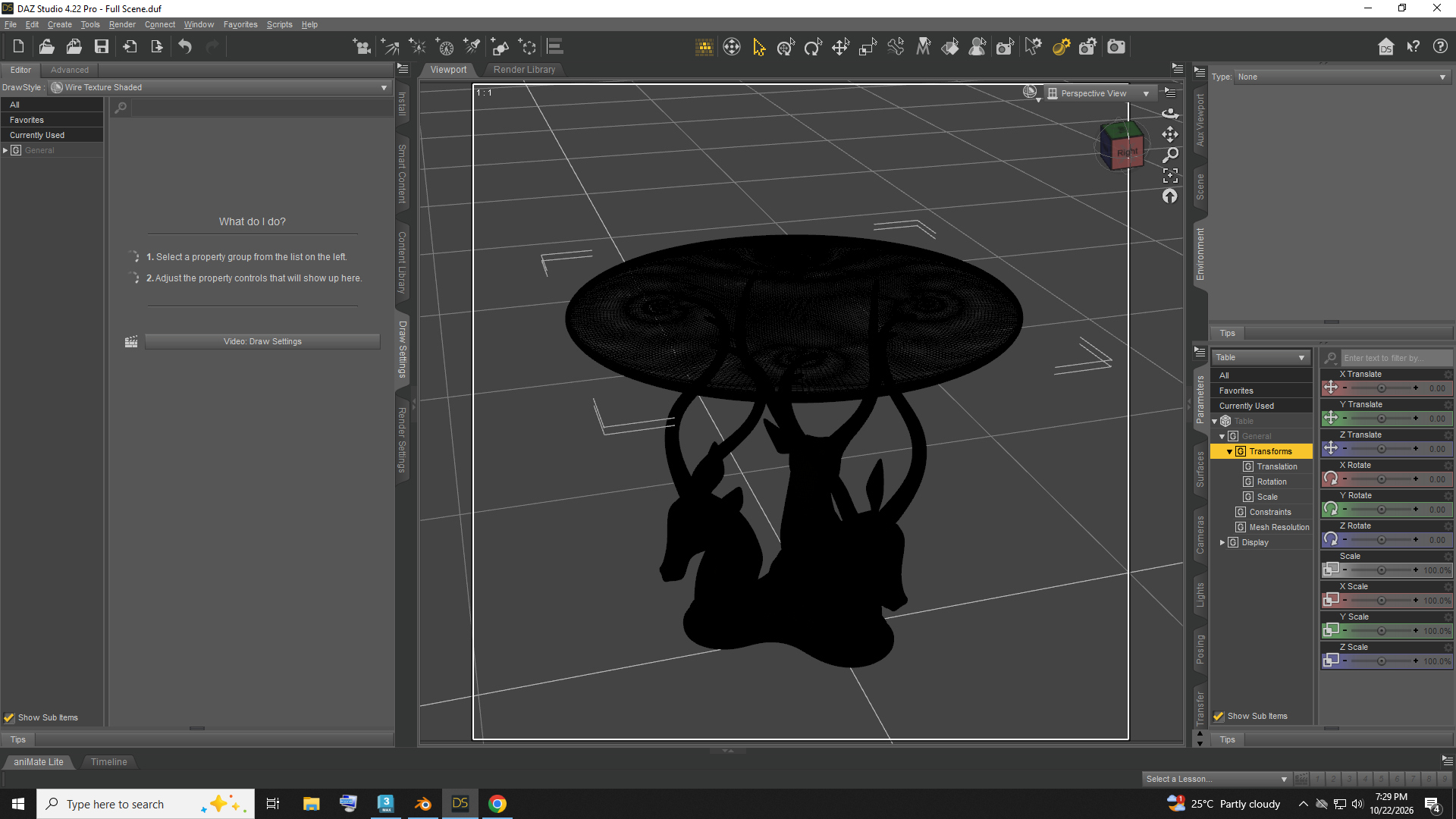Open the DrawStyle dropdown
Screen dimensions: 1456x819
click(220, 87)
